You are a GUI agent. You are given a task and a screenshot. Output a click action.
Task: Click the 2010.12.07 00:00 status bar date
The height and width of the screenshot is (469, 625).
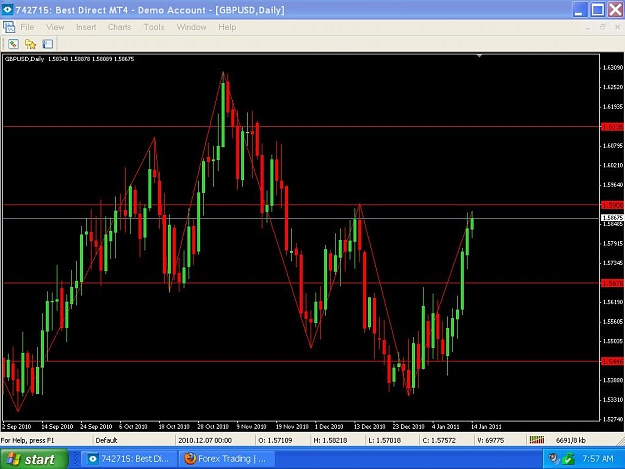point(205,440)
